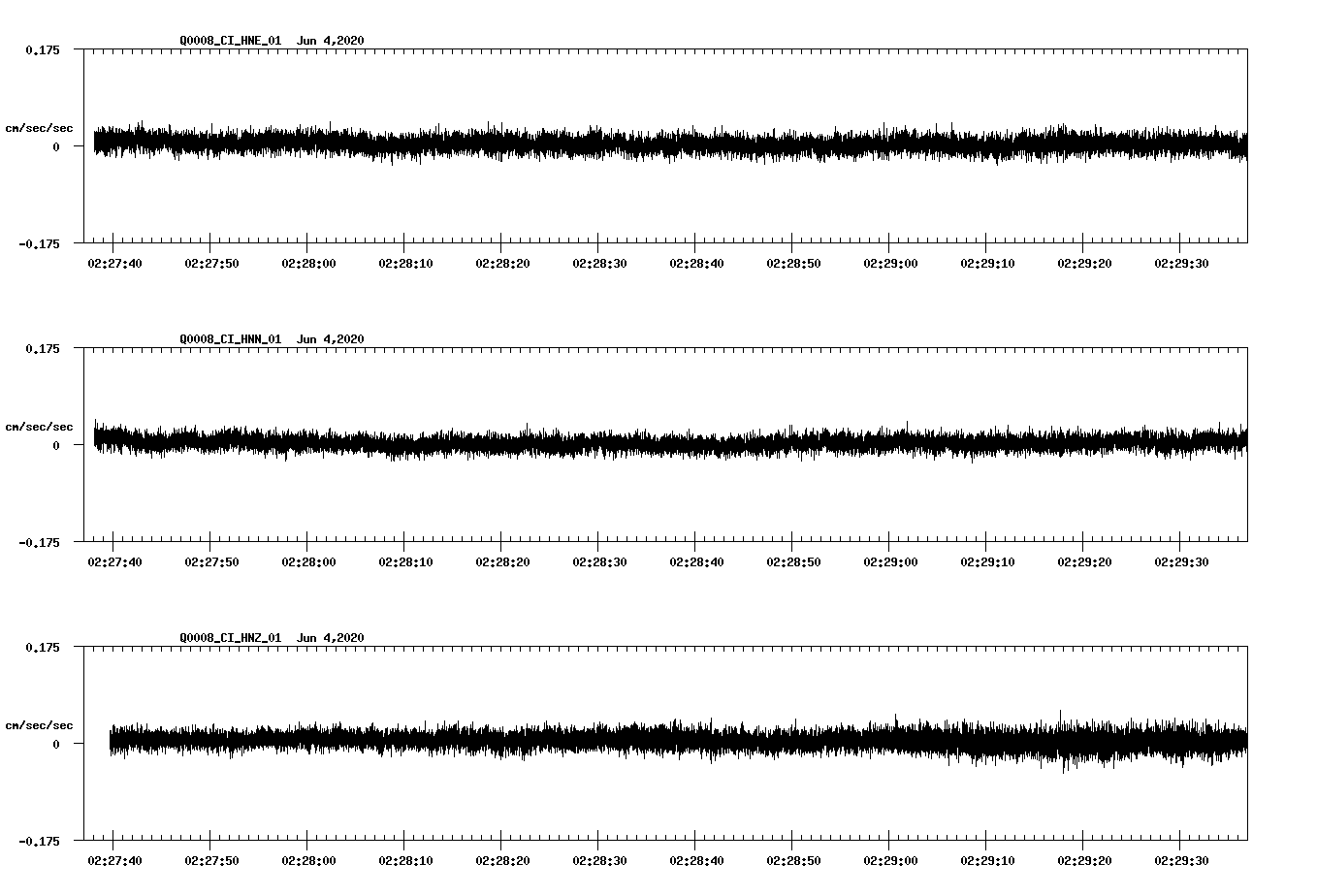This screenshot has width=1317, height=896.
Task: Click 02:29:10 on the HNN time axis
Action: pyautogui.click(x=987, y=561)
